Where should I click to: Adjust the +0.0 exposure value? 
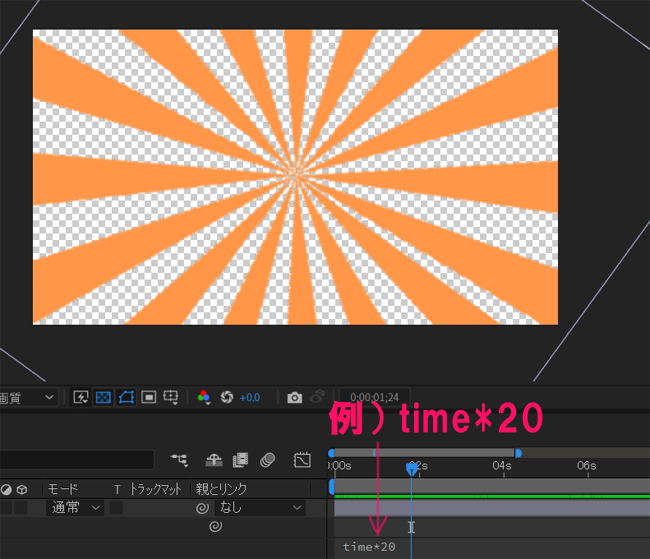pos(250,397)
